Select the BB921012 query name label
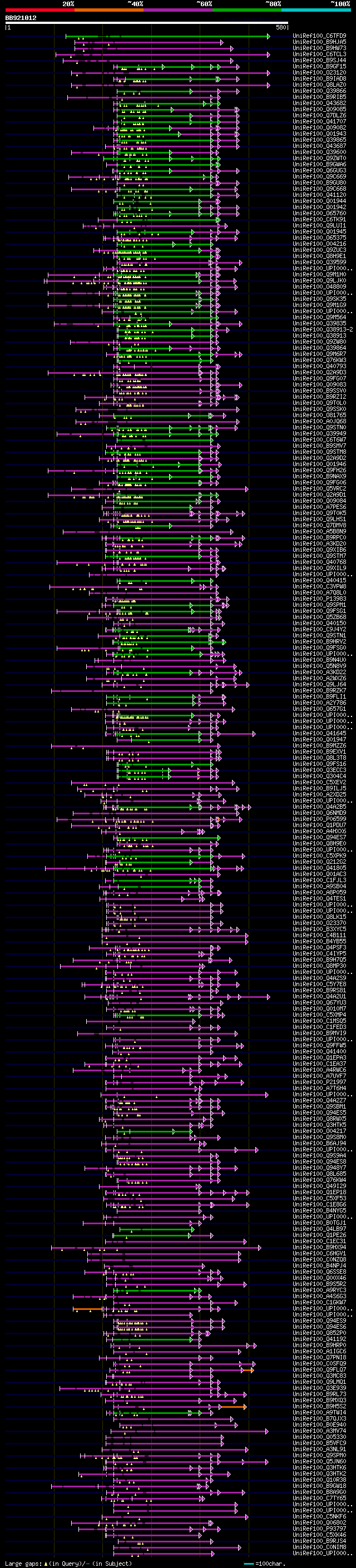The image size is (356, 1568). (x=21, y=18)
